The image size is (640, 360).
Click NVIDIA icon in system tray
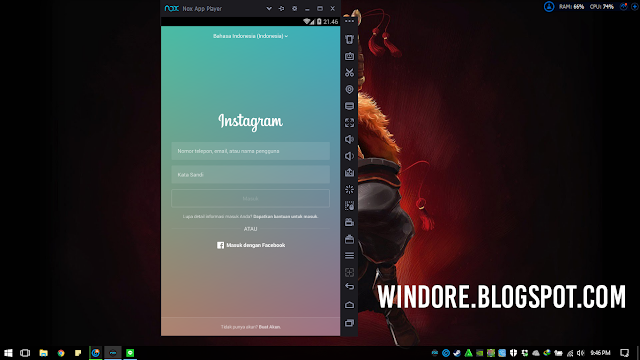(x=480, y=353)
